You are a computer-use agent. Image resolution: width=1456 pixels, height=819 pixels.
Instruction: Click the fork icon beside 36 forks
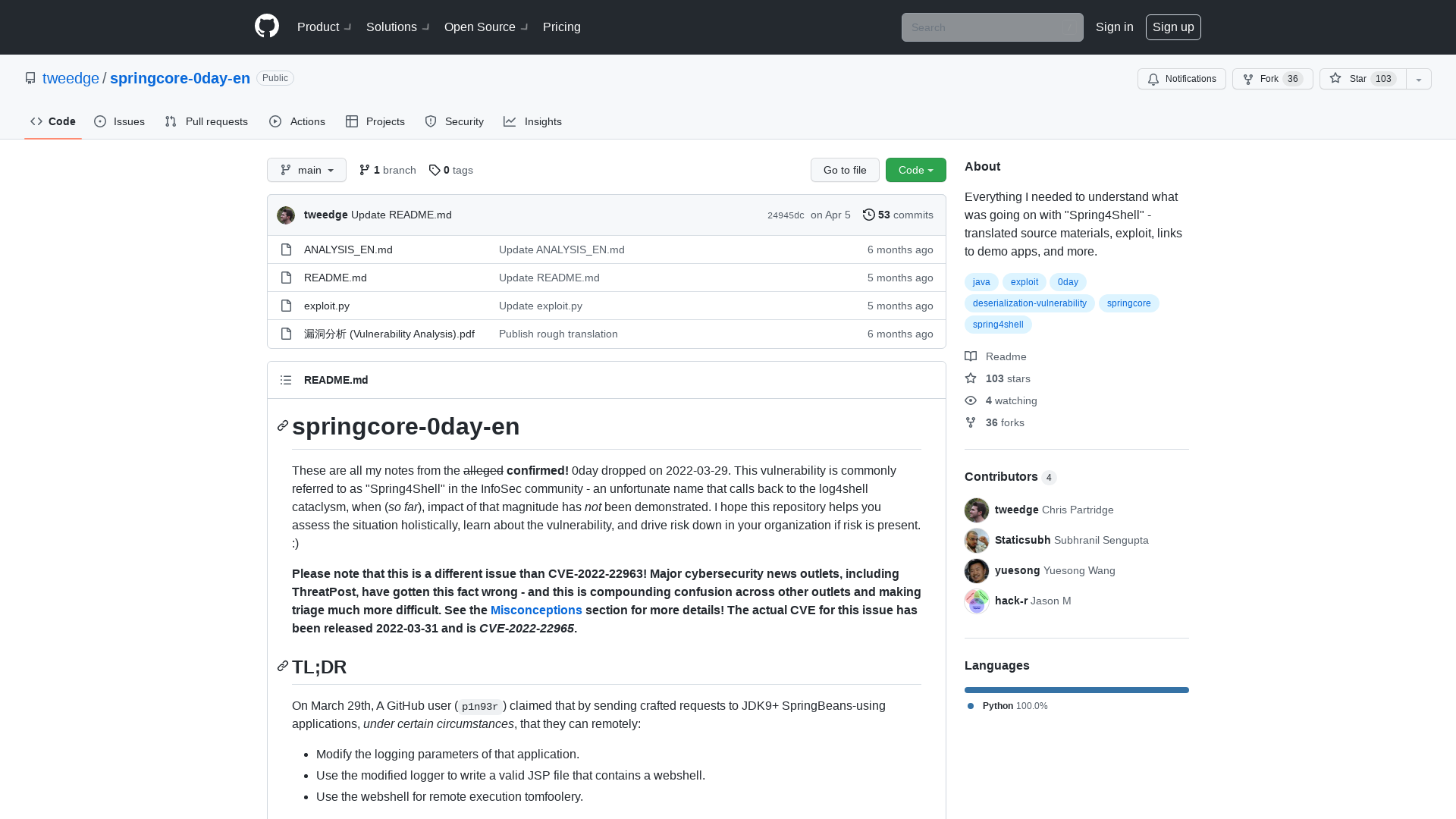tap(971, 422)
